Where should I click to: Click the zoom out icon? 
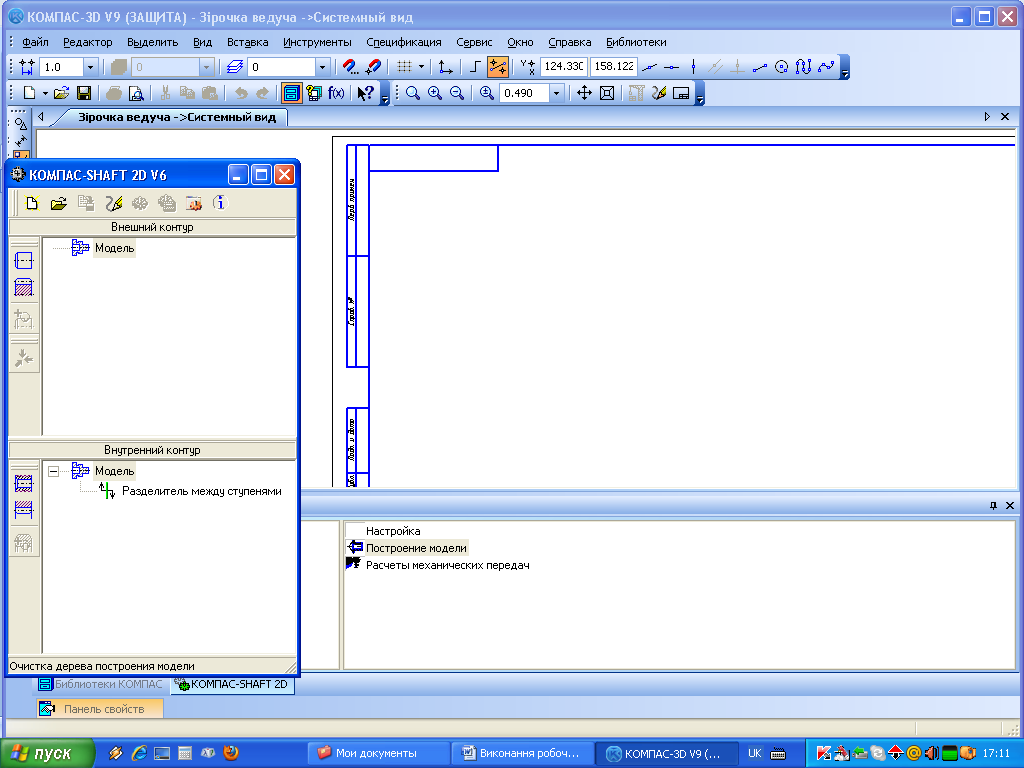456,93
